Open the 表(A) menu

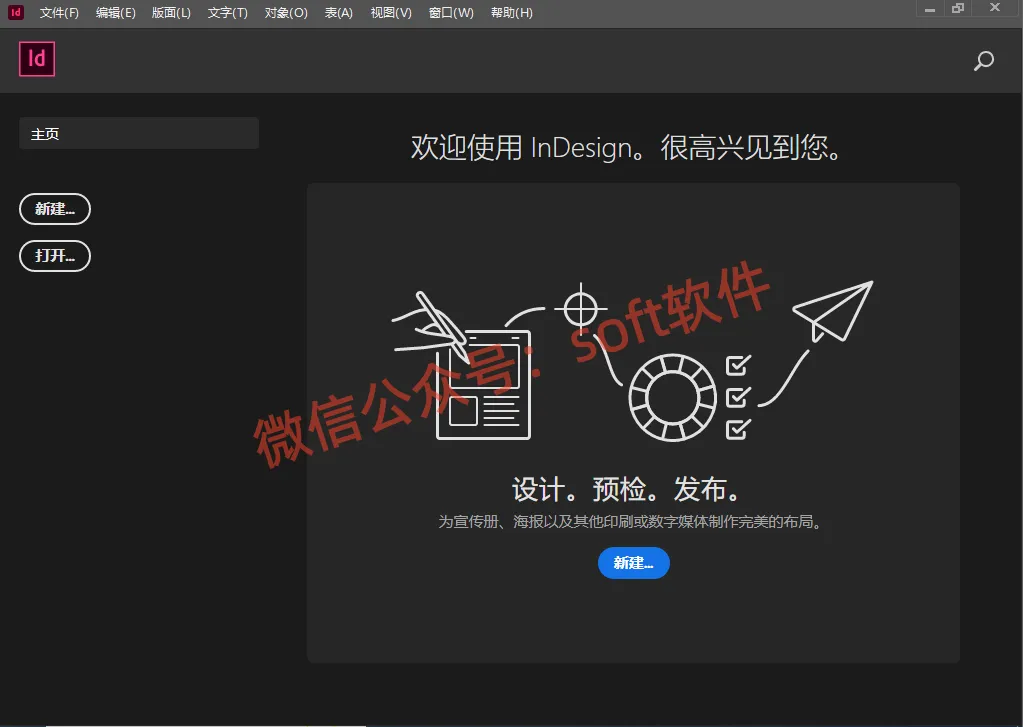[x=339, y=12]
